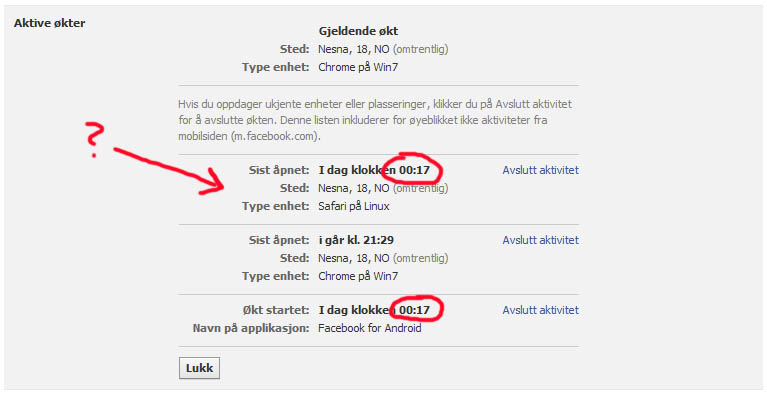
Task: End activity for Safari på Linux session
Action: [x=541, y=170]
